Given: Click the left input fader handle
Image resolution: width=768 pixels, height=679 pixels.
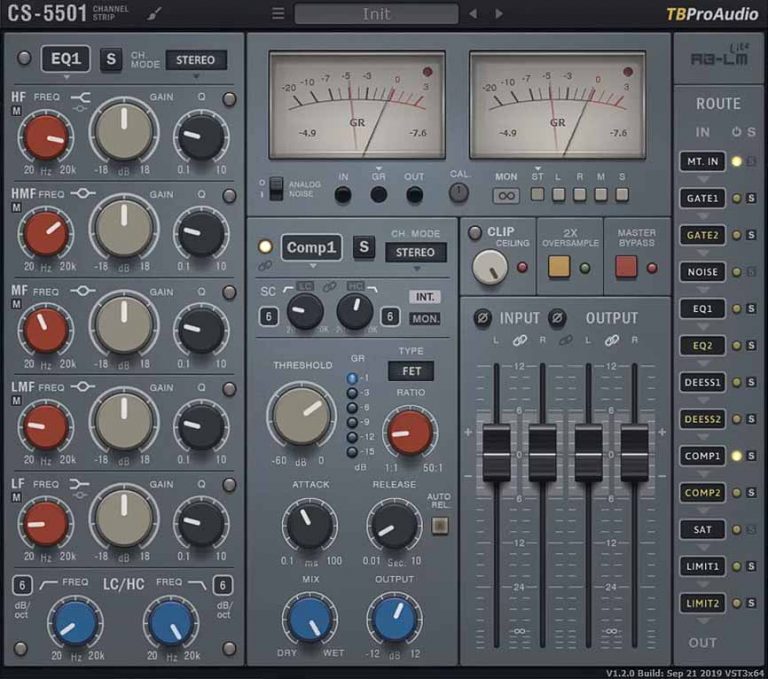Looking at the screenshot, I should coord(496,452).
